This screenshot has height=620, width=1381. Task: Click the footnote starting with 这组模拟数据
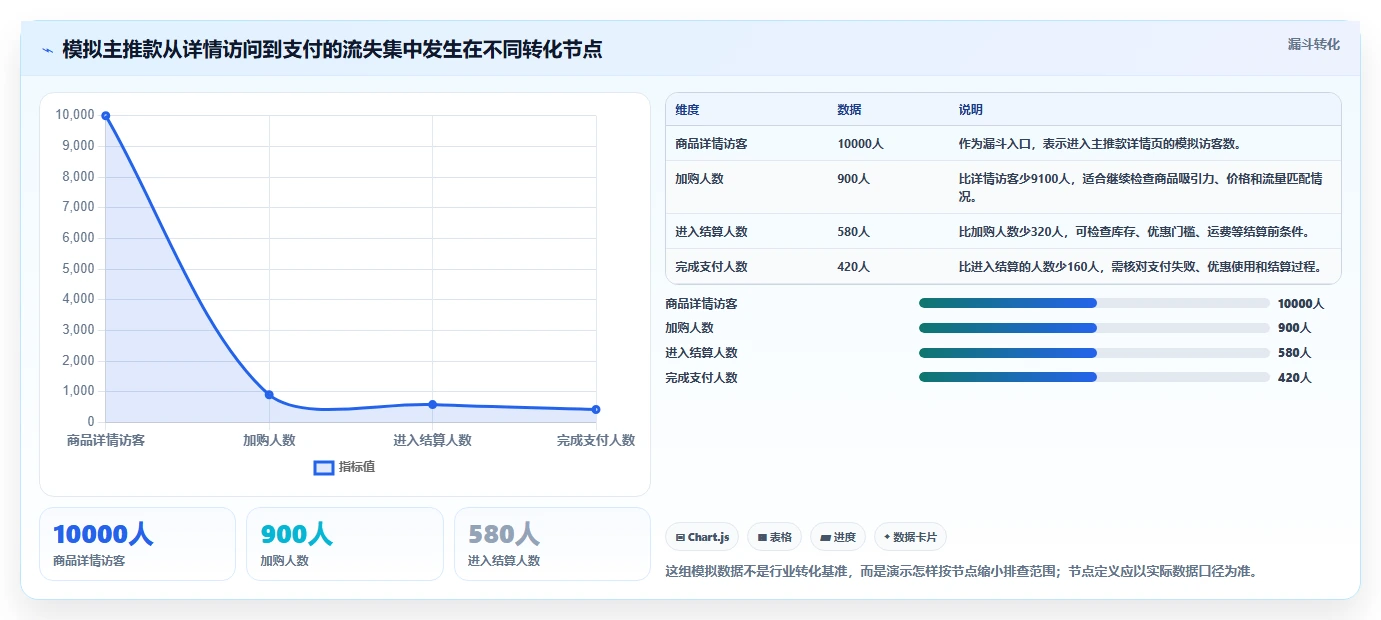tap(961, 572)
